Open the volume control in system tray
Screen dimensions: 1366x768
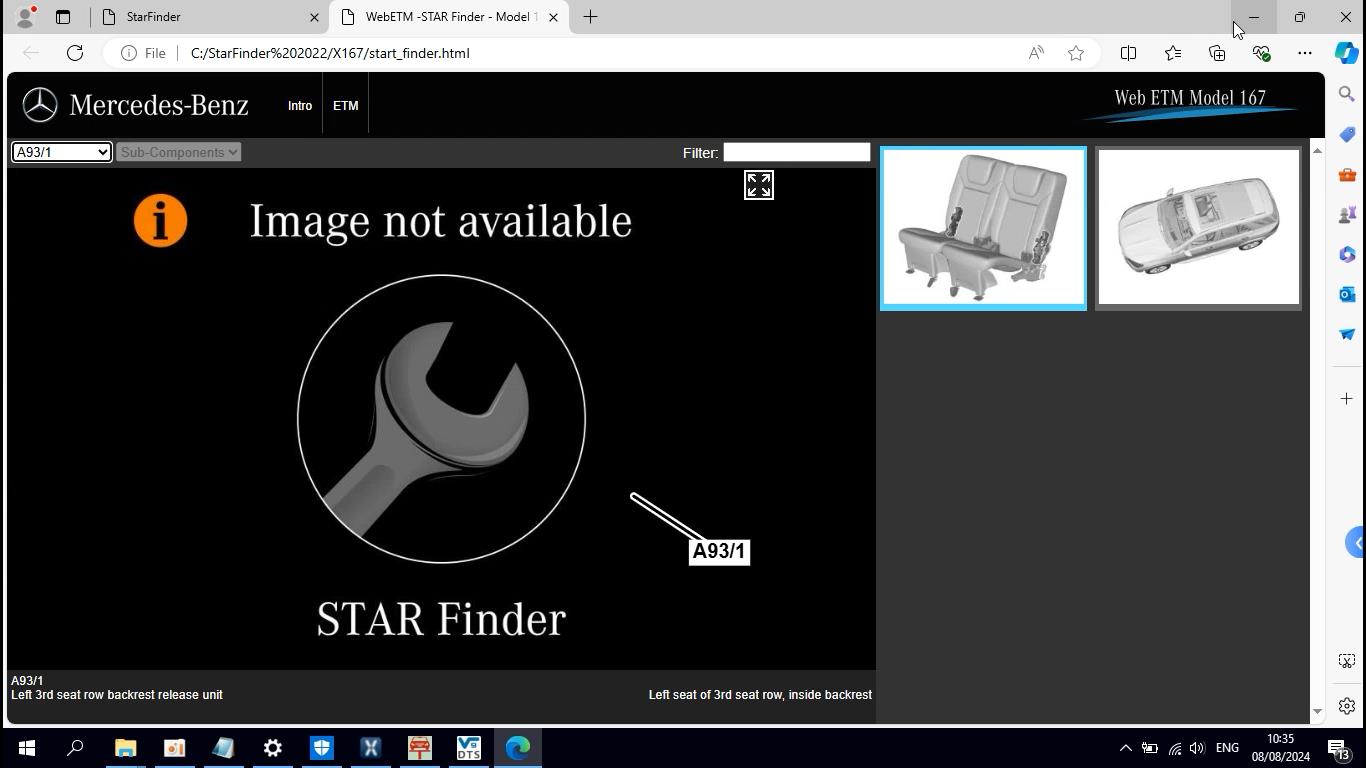[x=1197, y=748]
